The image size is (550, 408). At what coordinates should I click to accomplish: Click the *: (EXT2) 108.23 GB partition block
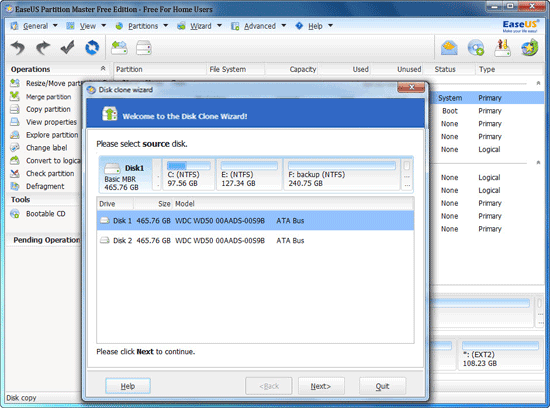500,354
